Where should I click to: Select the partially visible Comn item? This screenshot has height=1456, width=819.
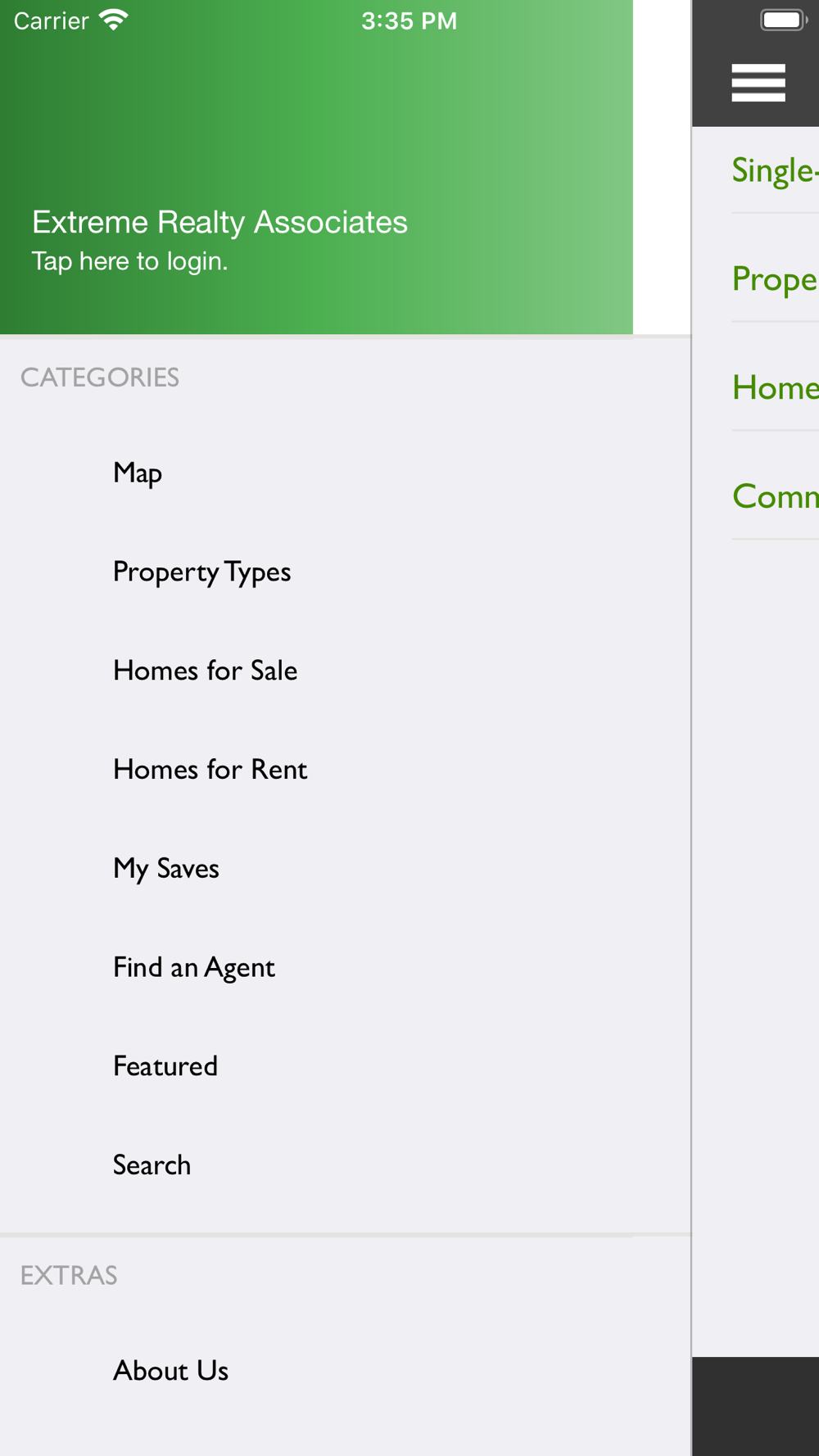pos(775,496)
